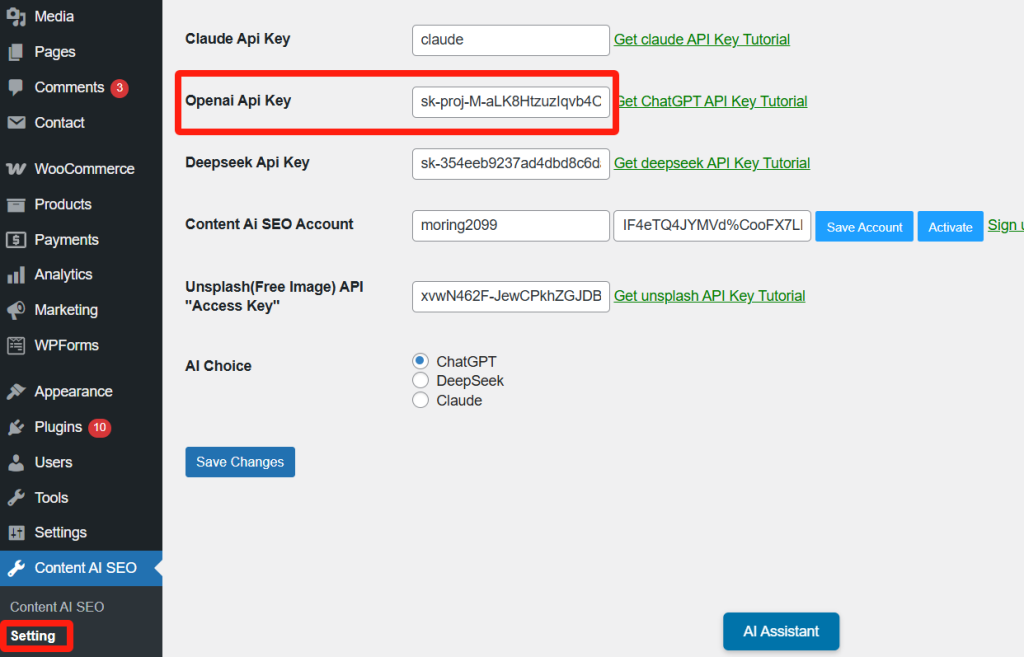Focus the Claude Api Key field
The height and width of the screenshot is (657, 1024).
coord(511,40)
